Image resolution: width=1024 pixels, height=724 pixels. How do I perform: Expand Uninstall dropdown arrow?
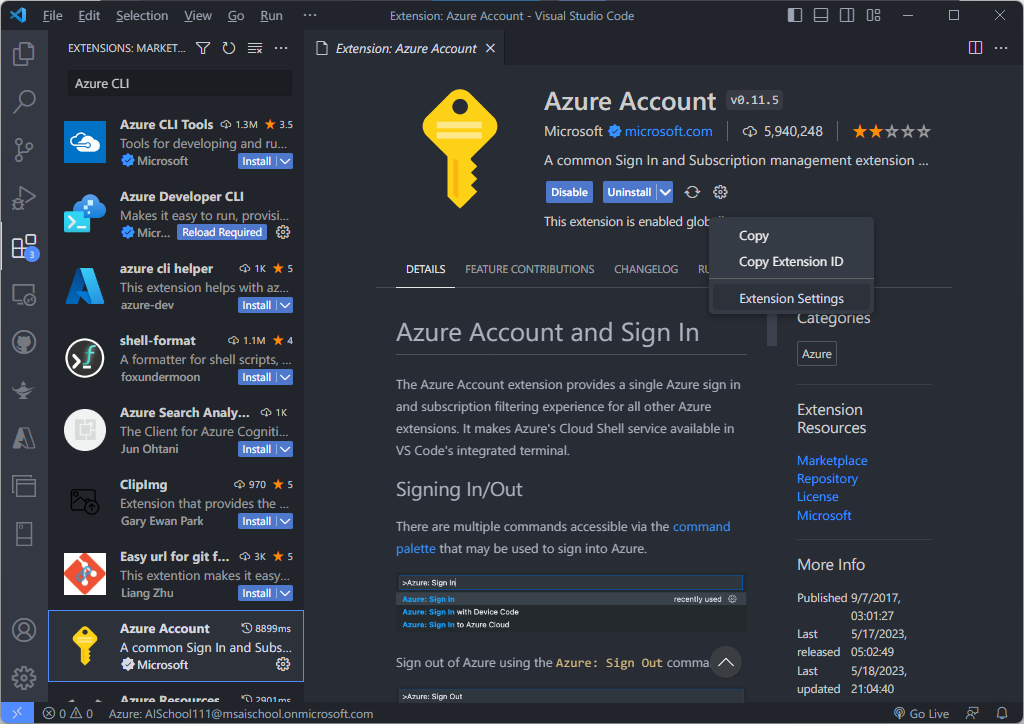[x=665, y=192]
